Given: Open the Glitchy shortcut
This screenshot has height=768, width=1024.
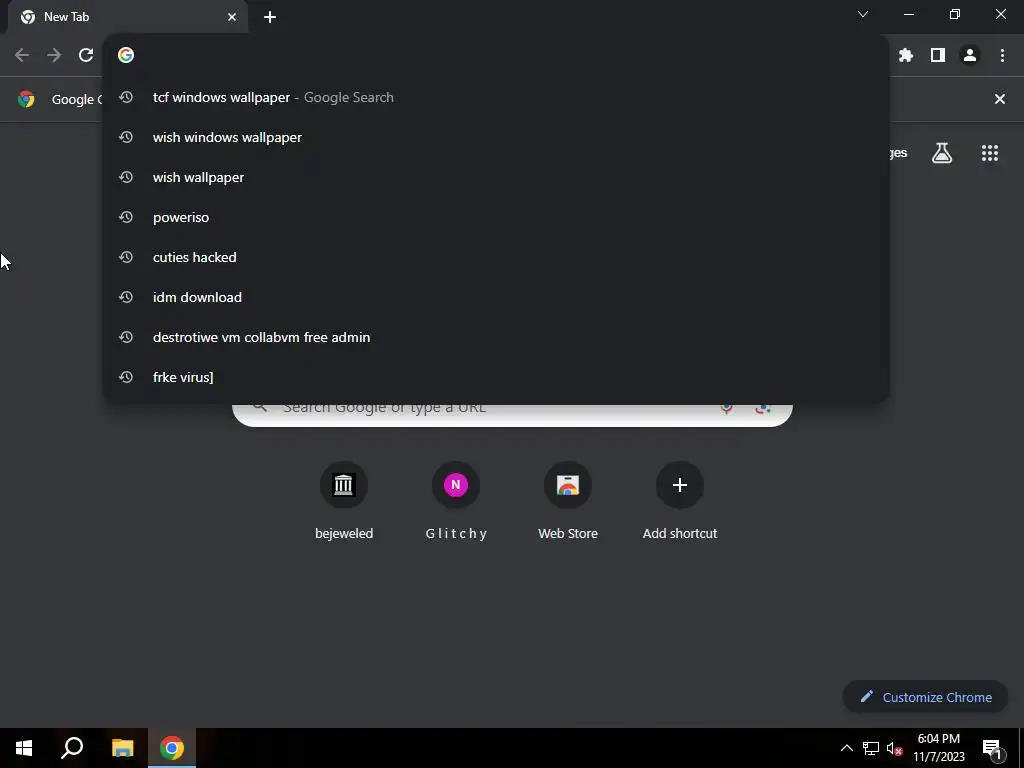Looking at the screenshot, I should click(456, 502).
